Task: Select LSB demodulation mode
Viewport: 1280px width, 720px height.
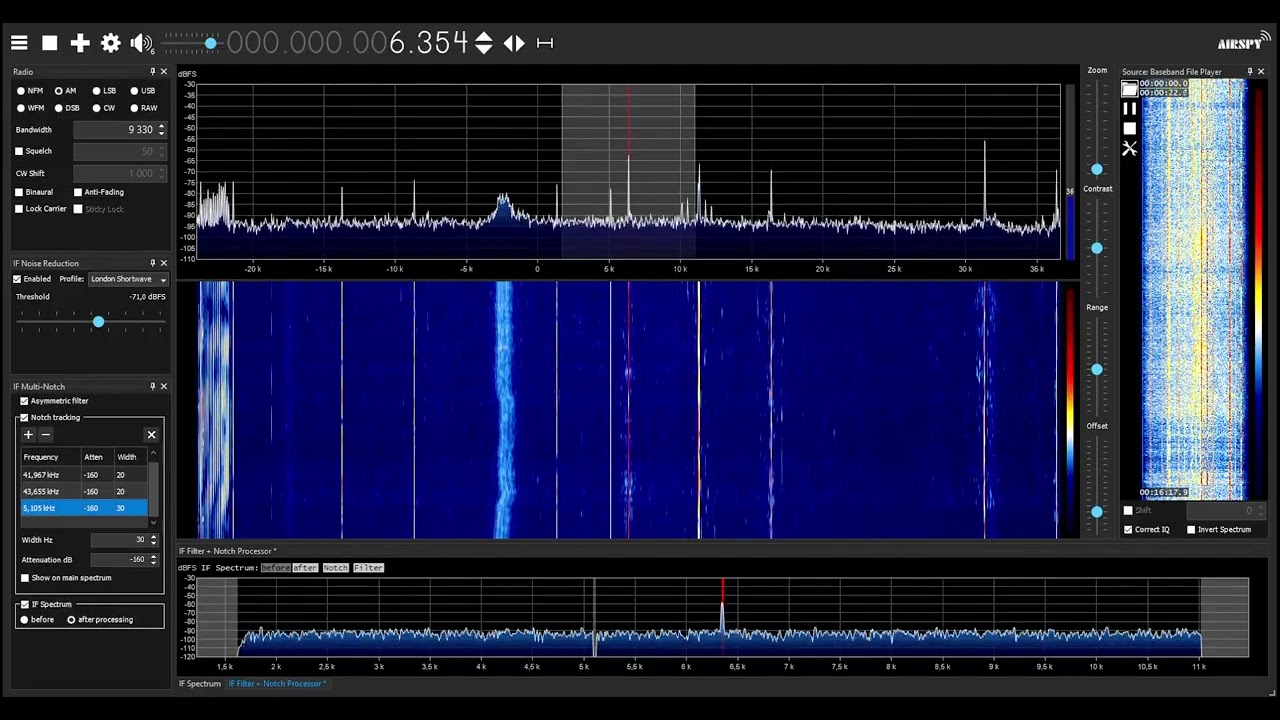Action: [x=97, y=91]
